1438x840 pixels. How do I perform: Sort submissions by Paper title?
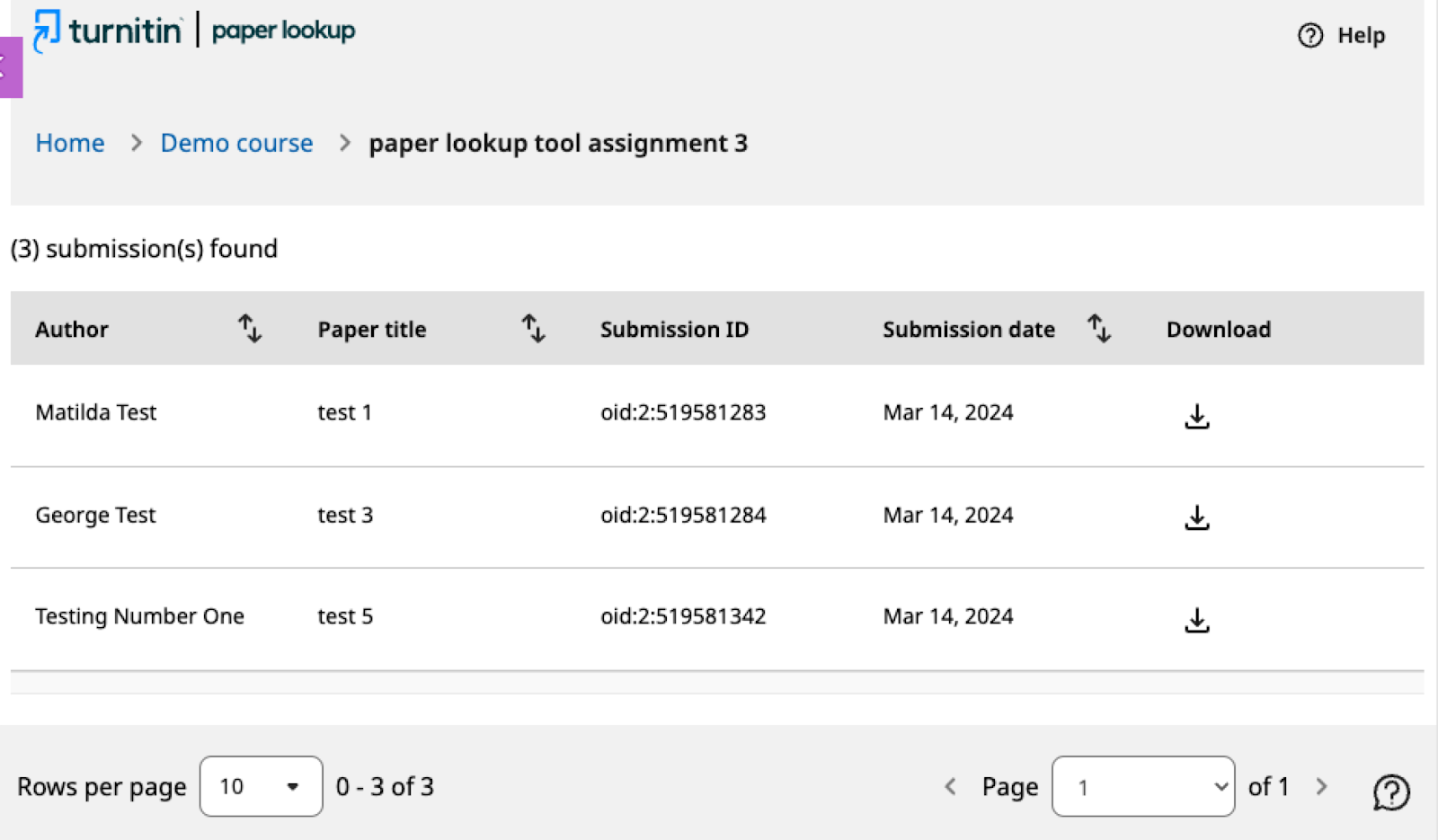[x=534, y=329]
